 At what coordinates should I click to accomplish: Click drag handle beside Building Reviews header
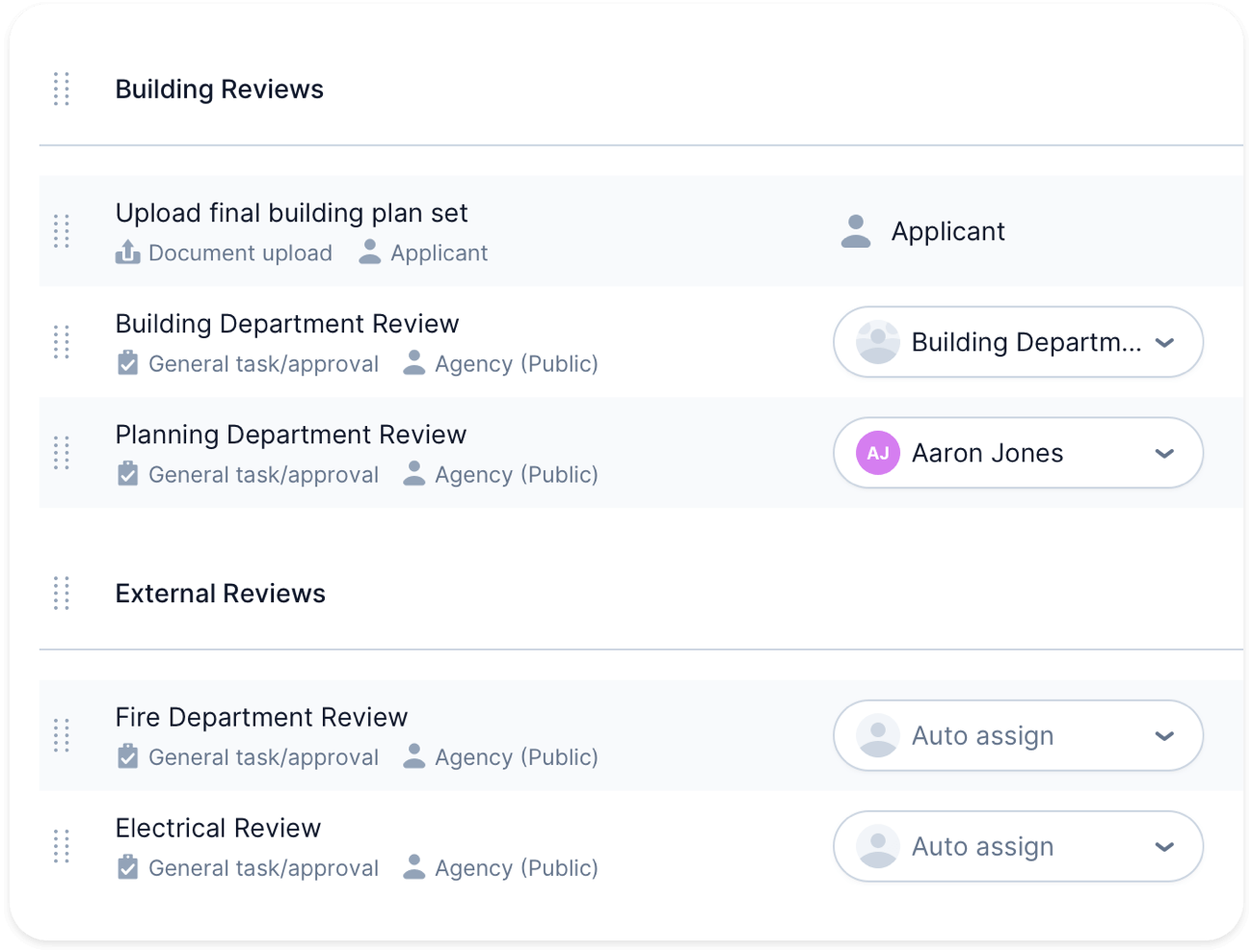tap(62, 89)
